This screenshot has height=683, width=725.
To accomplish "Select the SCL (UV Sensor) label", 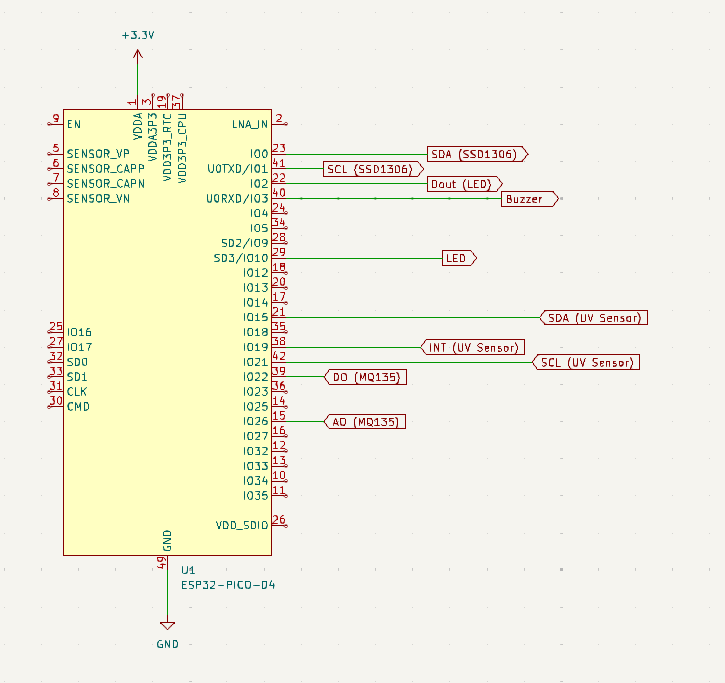I will coord(586,362).
